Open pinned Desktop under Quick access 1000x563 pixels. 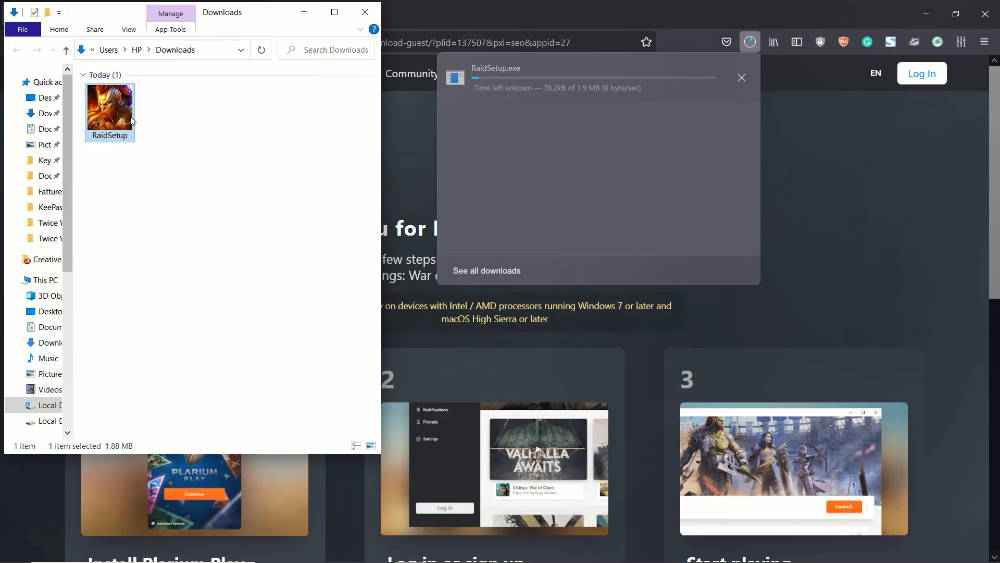pyautogui.click(x=42, y=98)
